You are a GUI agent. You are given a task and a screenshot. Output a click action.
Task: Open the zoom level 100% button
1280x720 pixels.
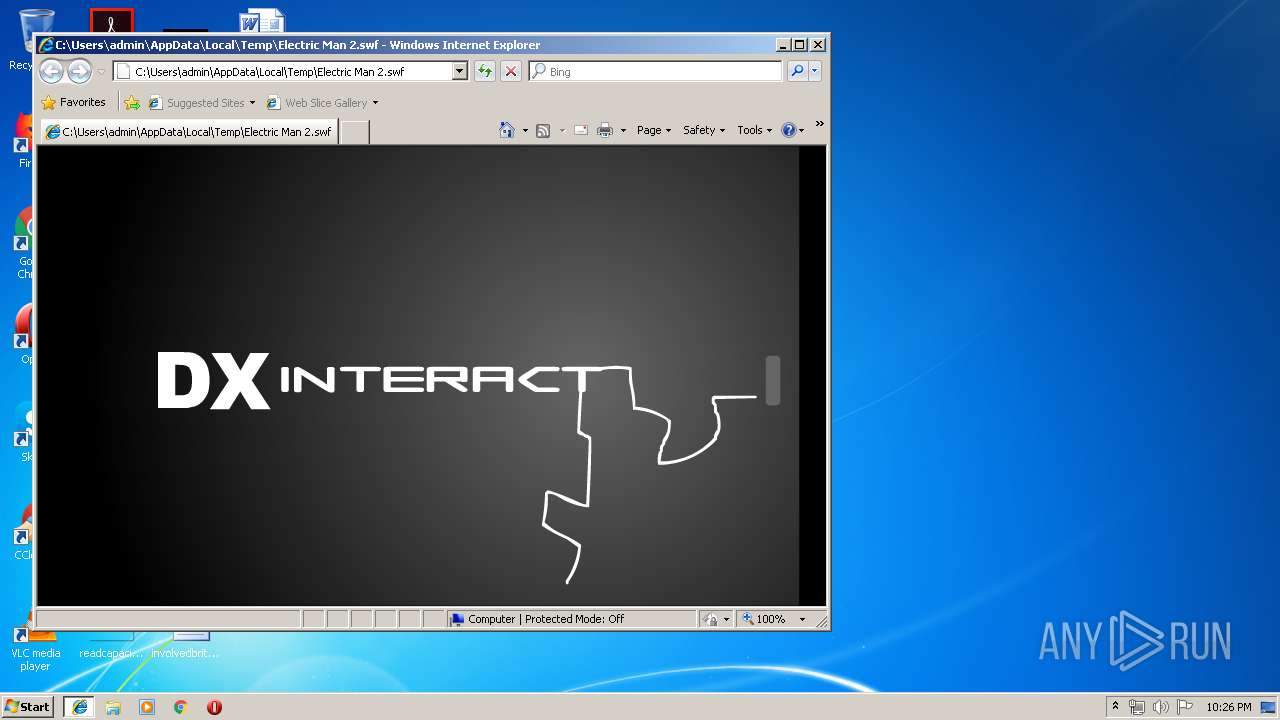765,619
